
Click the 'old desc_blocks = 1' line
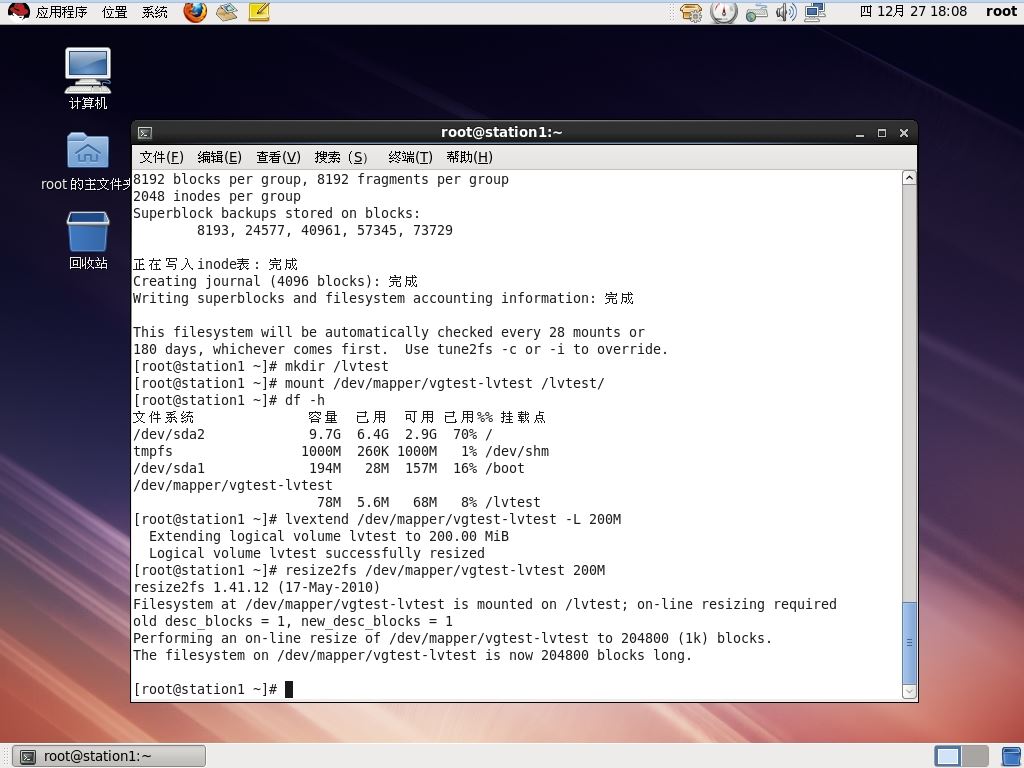tap(293, 621)
